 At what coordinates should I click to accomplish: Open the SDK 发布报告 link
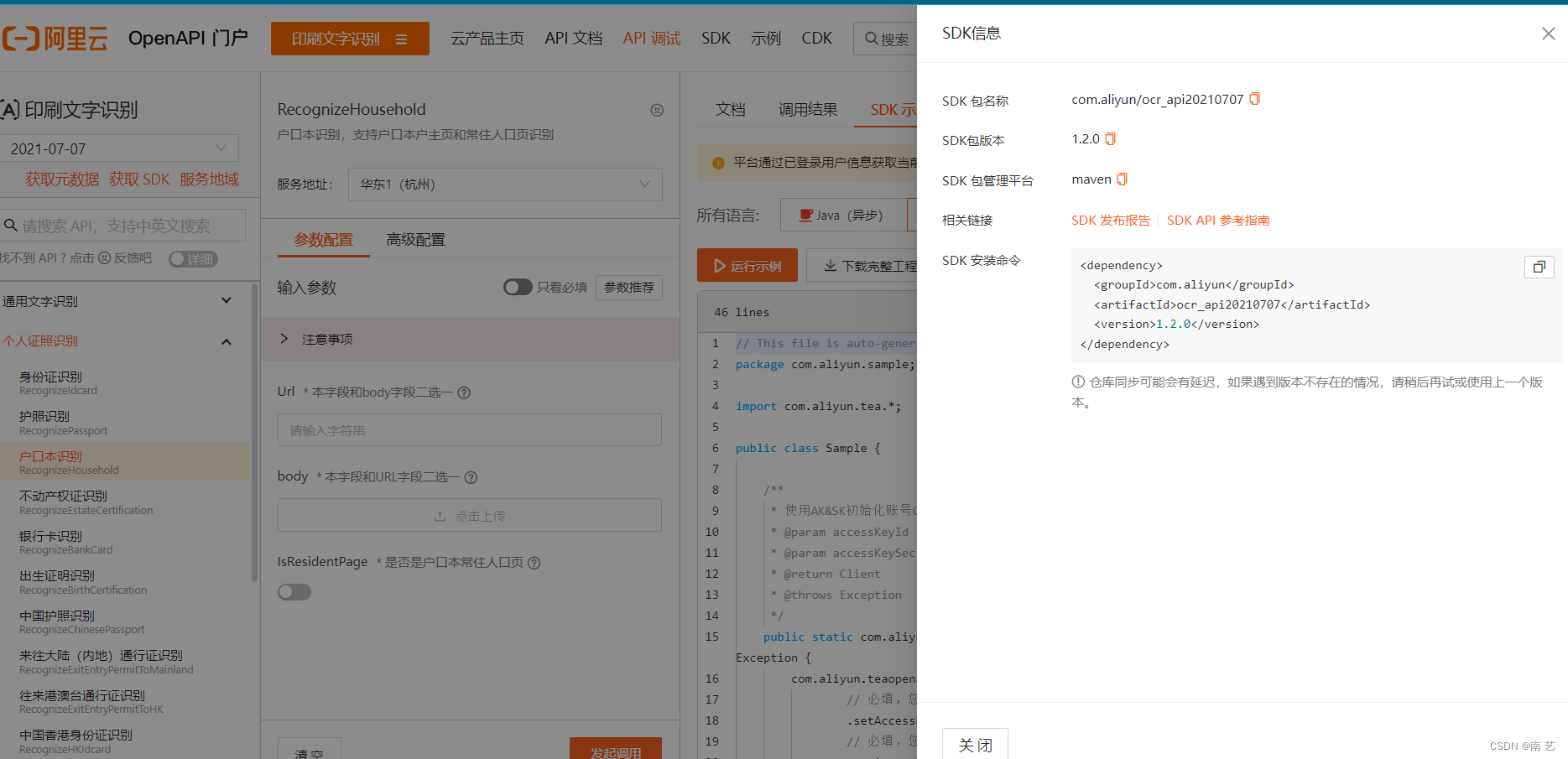coord(1110,221)
